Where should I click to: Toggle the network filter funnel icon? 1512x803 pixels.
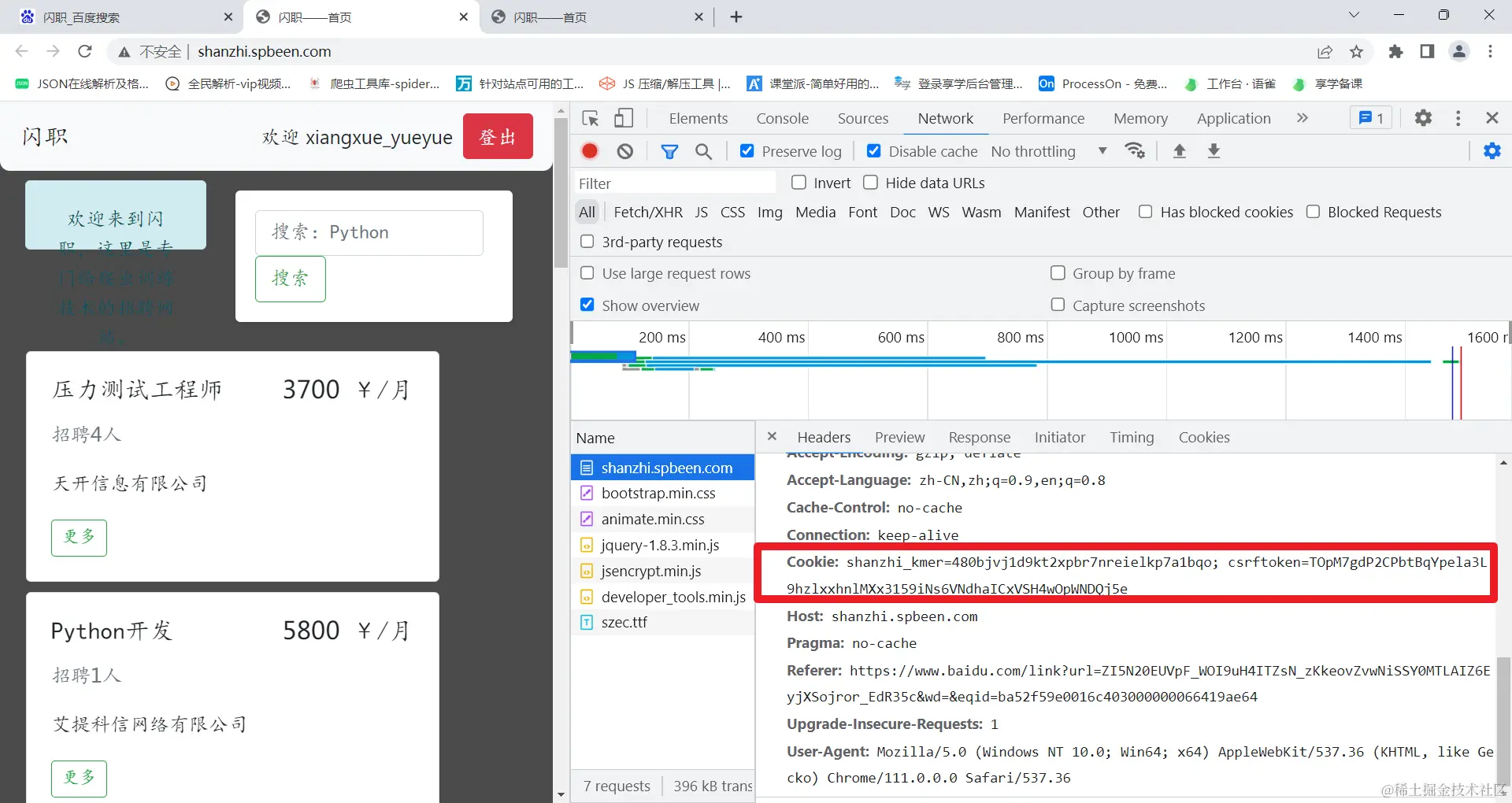tap(669, 151)
